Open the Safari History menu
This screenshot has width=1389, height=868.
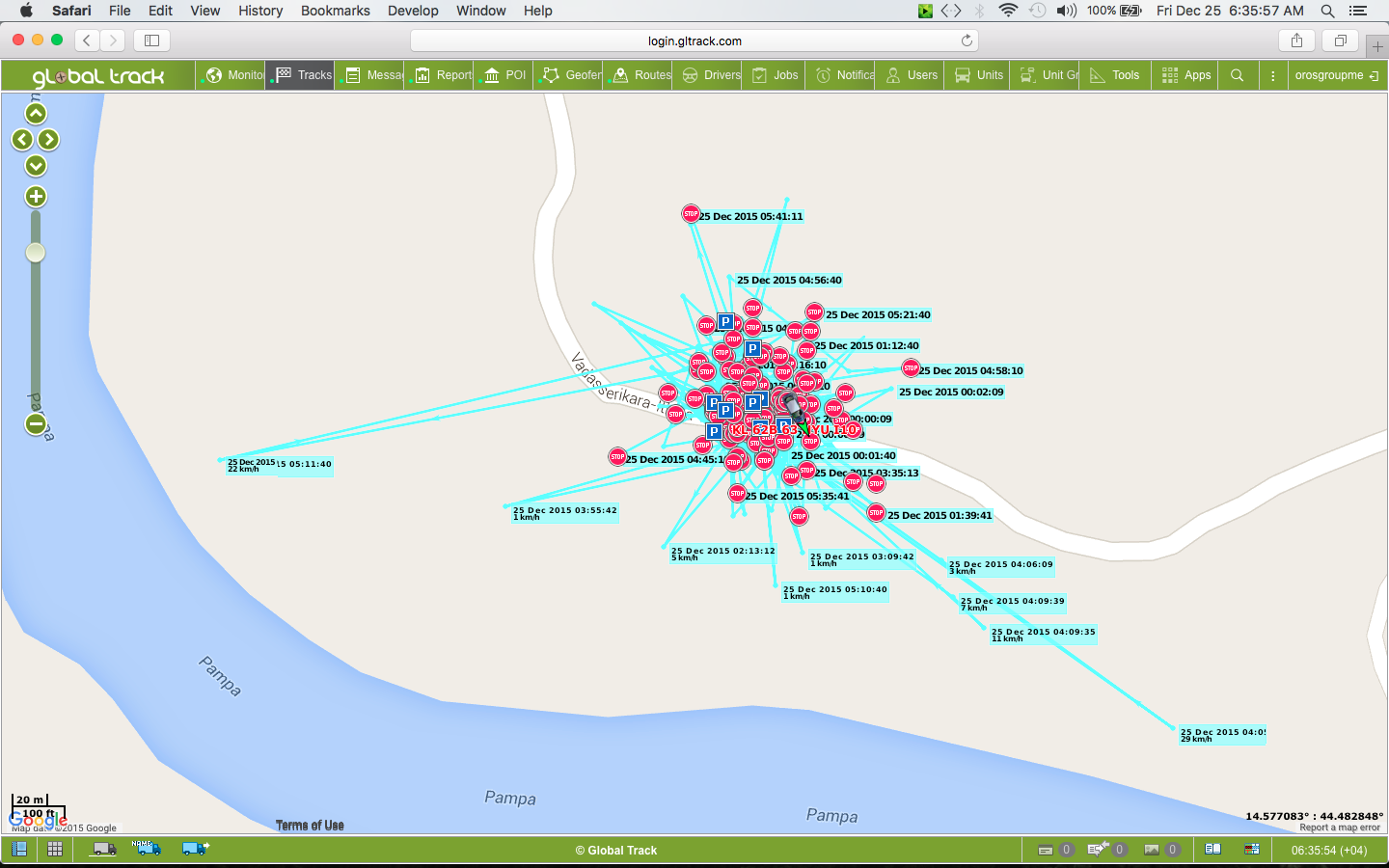(x=260, y=11)
